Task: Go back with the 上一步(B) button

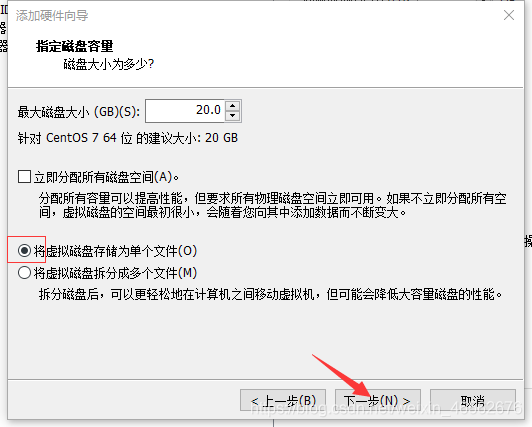Action: click(283, 401)
